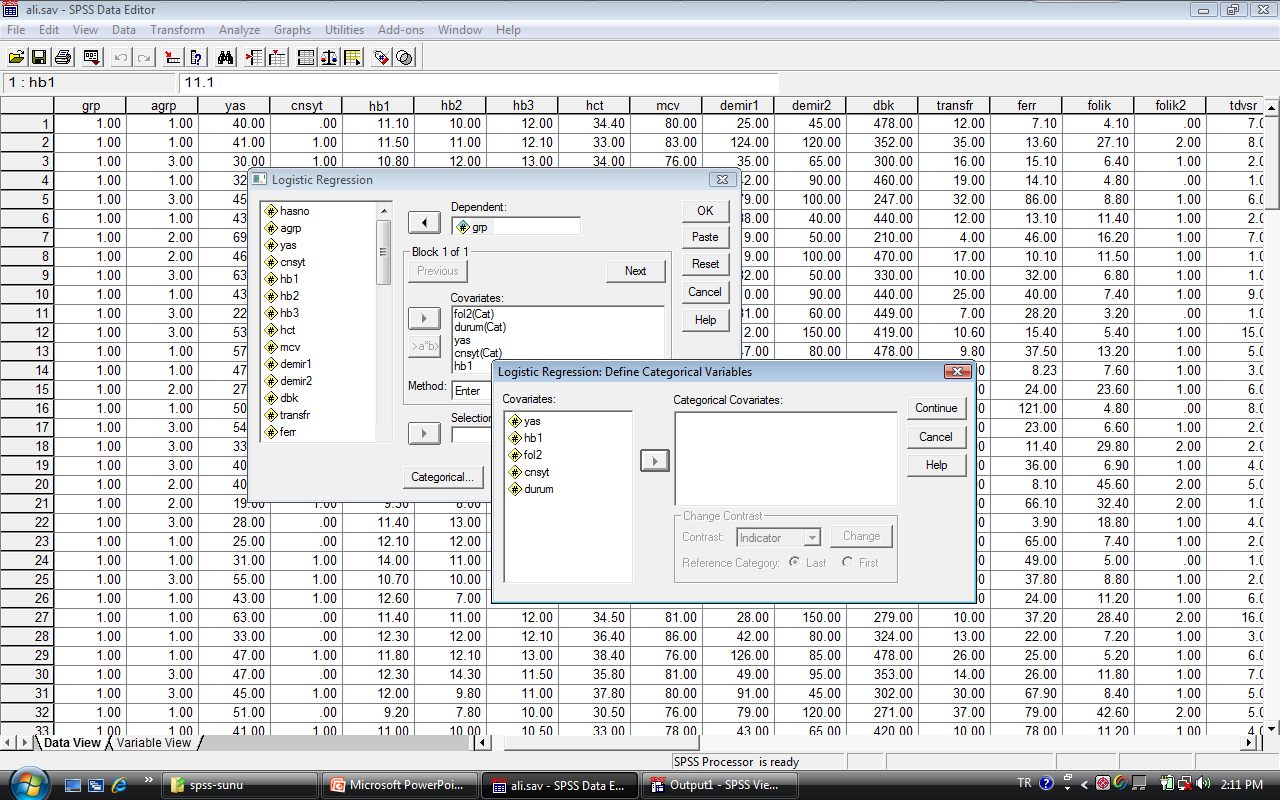Image resolution: width=1280 pixels, height=800 pixels.
Task: Open the Transform menu
Action: tap(177, 30)
